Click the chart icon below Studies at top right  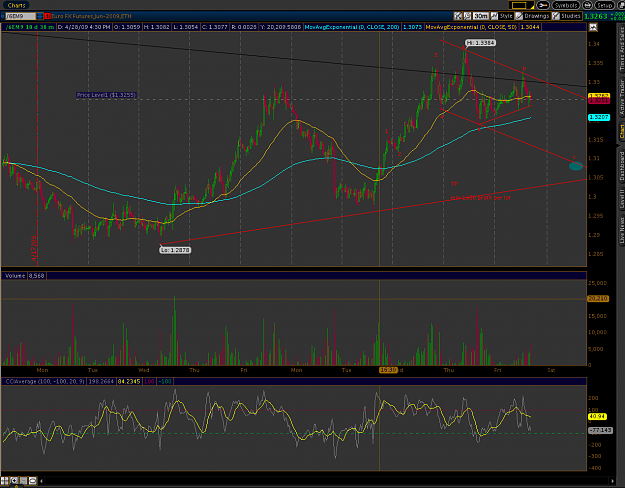click(594, 28)
